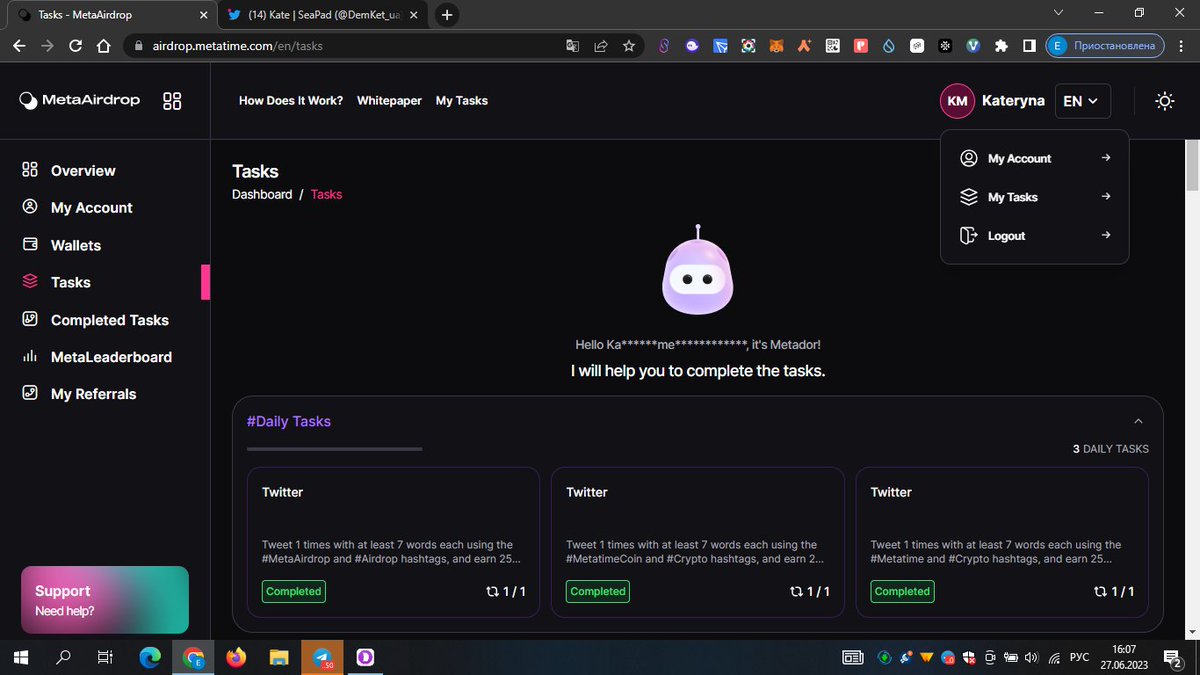
Task: Open Wallets in the sidebar
Action: click(x=76, y=245)
